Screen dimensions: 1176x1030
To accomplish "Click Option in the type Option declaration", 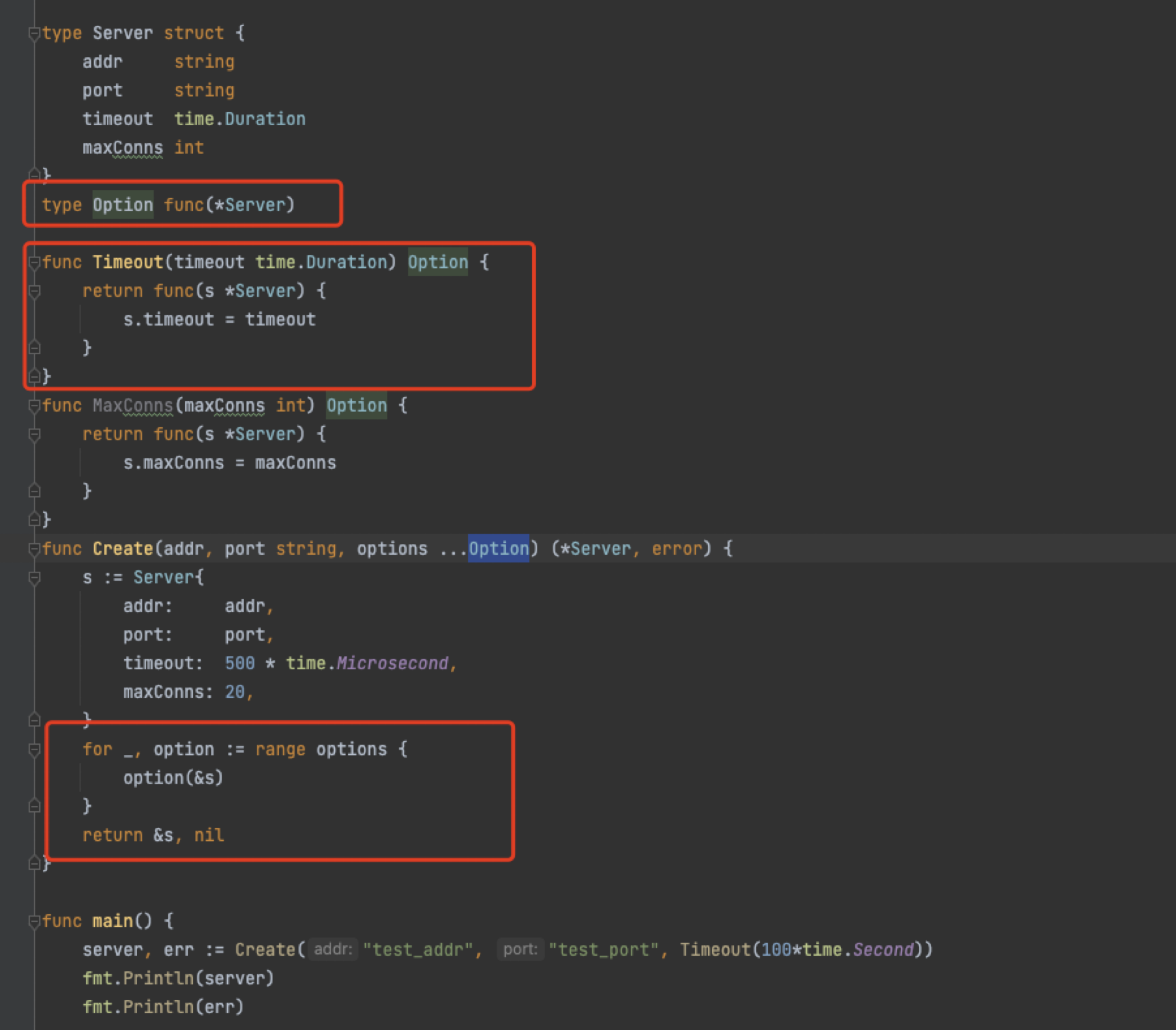I will [123, 205].
